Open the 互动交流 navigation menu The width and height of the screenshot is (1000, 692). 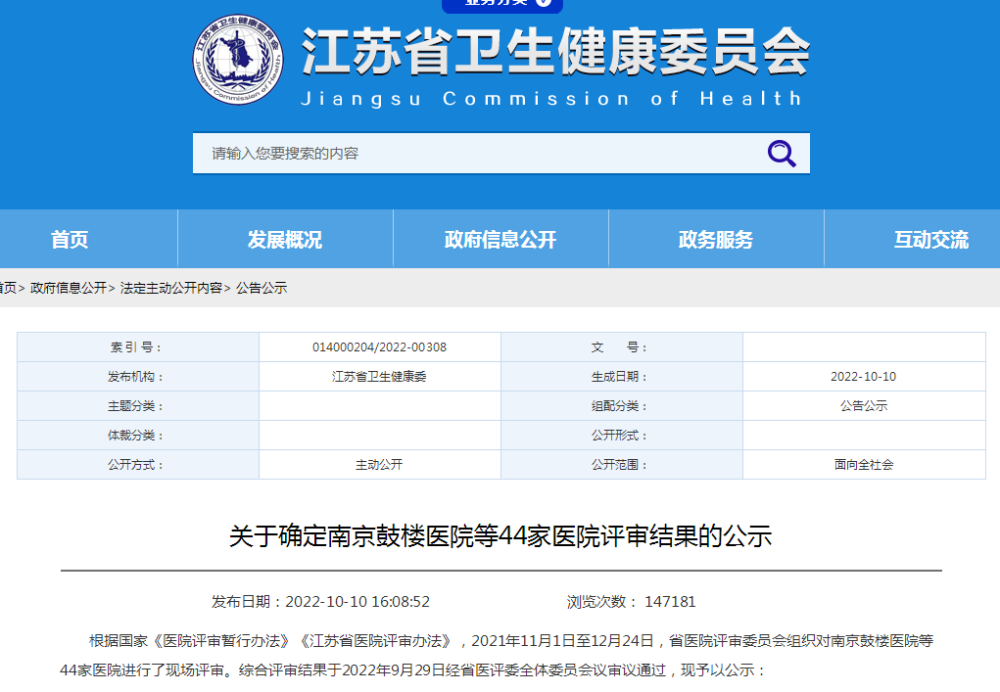click(931, 240)
